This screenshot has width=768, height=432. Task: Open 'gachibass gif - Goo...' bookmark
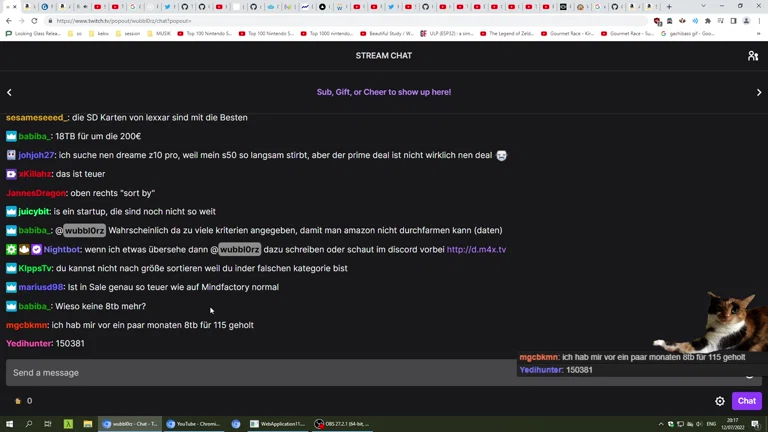pos(687,34)
